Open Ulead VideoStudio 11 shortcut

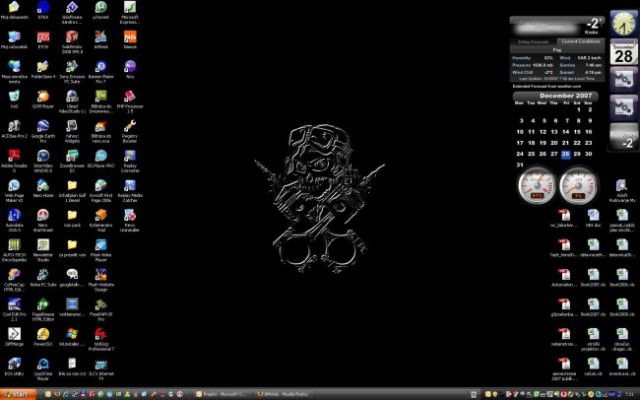click(x=72, y=101)
